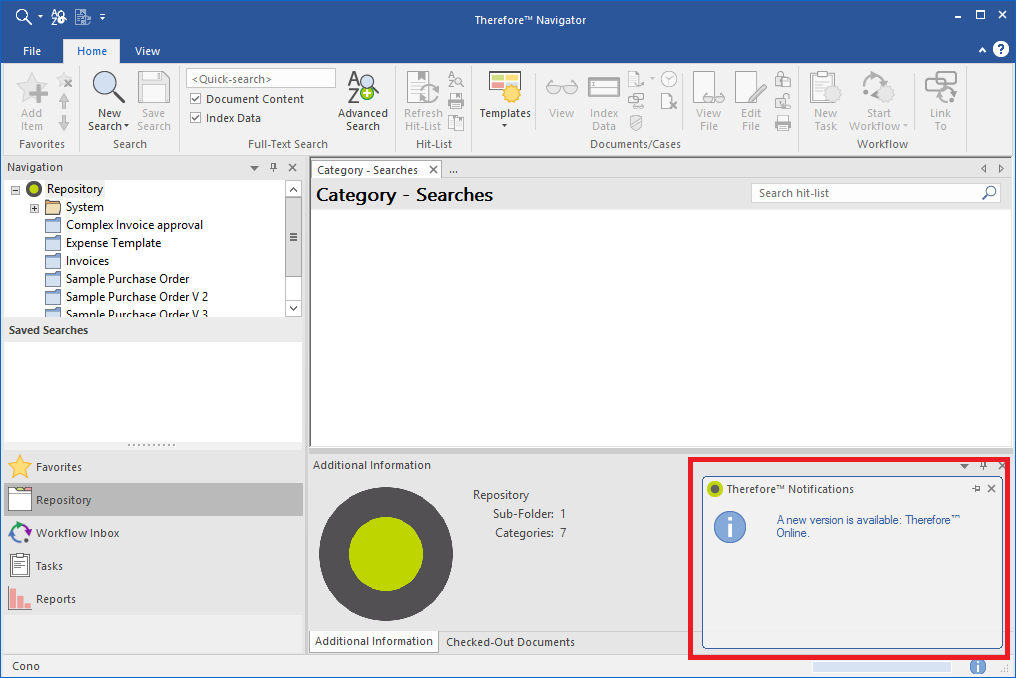Viewport: 1016px width, 678px height.
Task: Open the File menu tab
Action: 32,51
